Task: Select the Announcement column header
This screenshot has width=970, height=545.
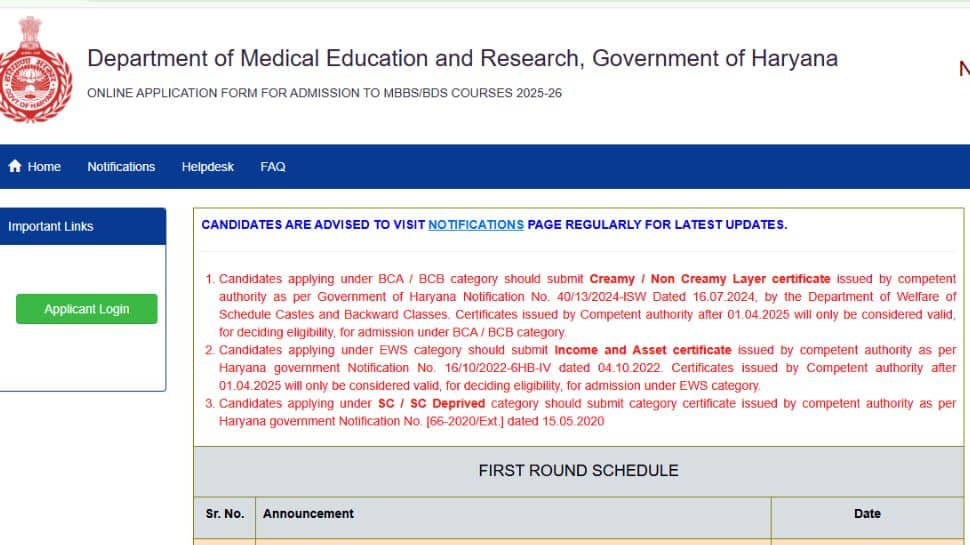Action: (308, 513)
